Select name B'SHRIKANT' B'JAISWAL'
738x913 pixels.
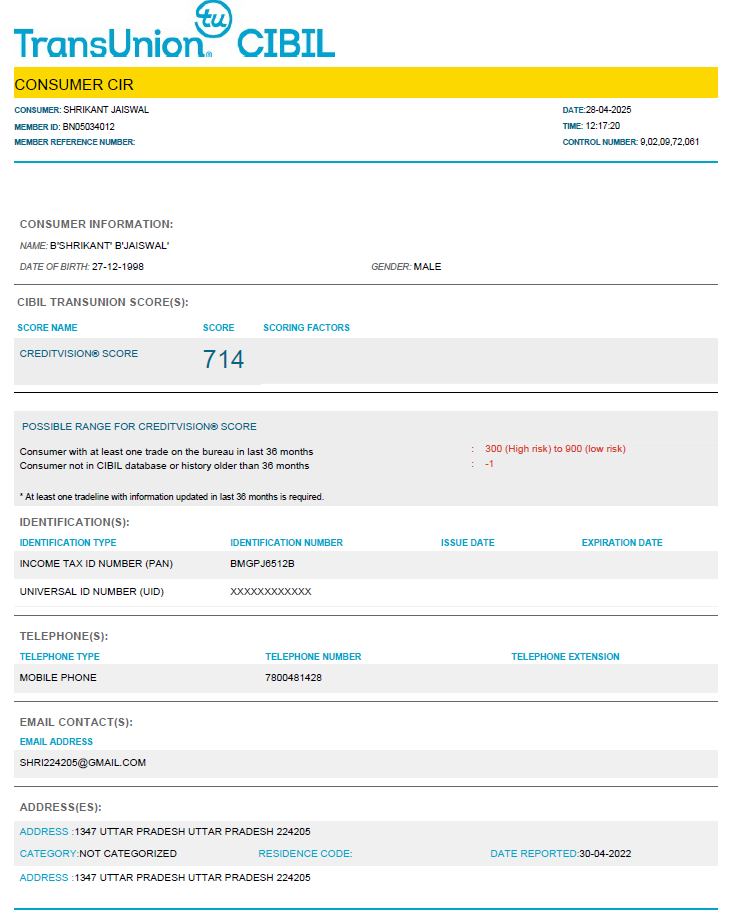coord(110,246)
